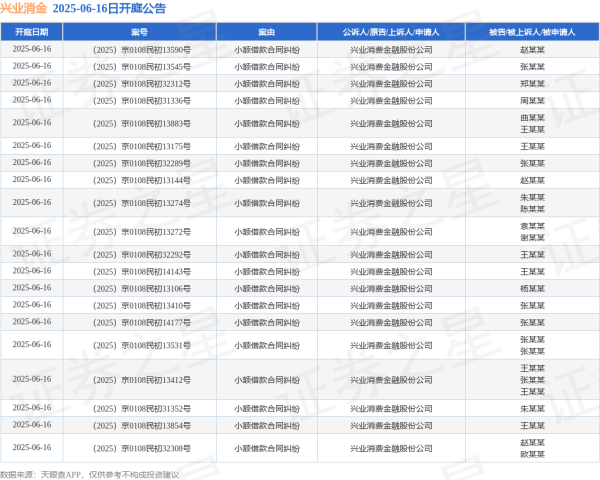Click case number 京0108民初13883号
The height and width of the screenshot is (480, 600).
tap(156, 123)
